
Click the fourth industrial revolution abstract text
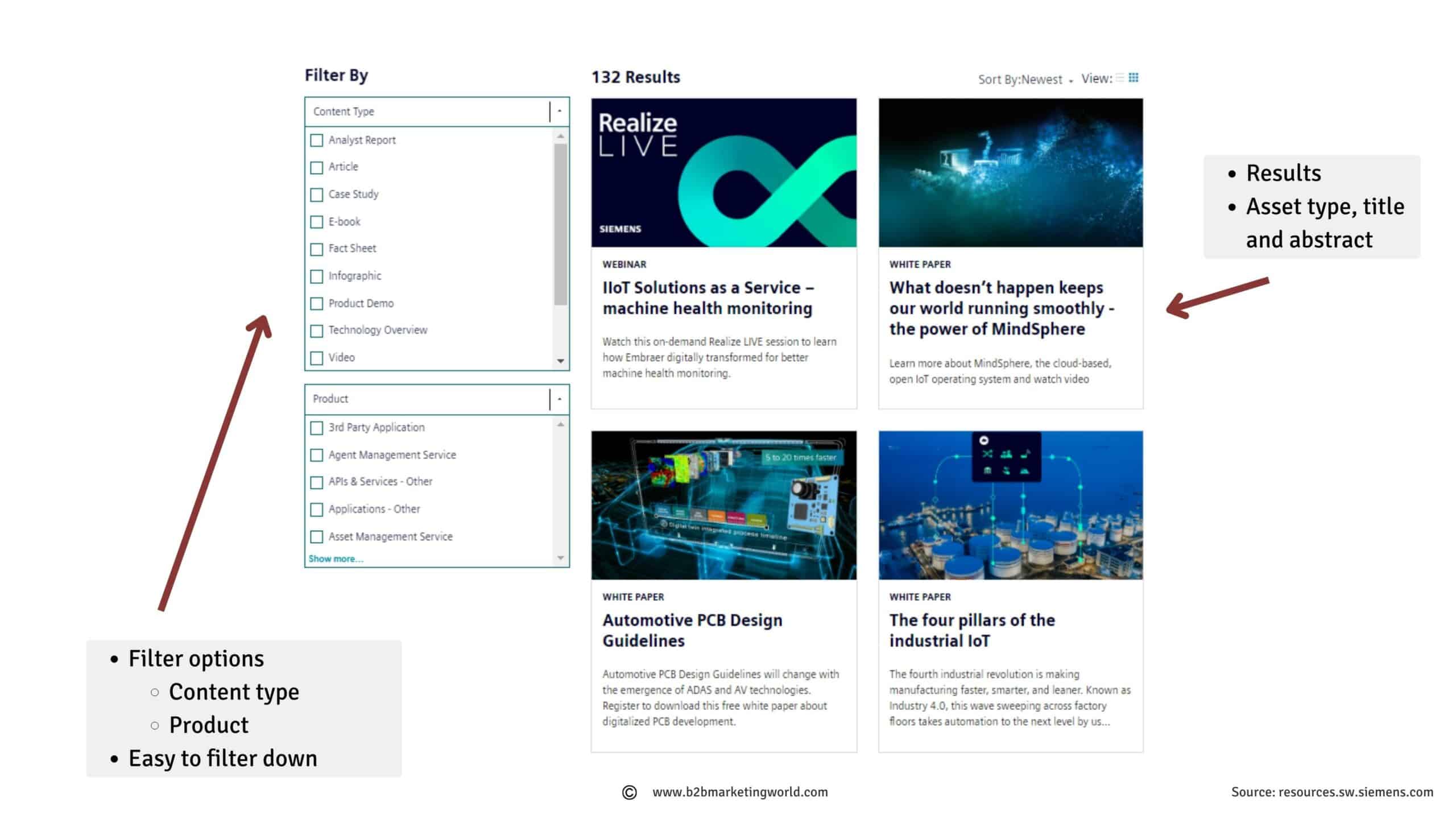[x=1010, y=698]
